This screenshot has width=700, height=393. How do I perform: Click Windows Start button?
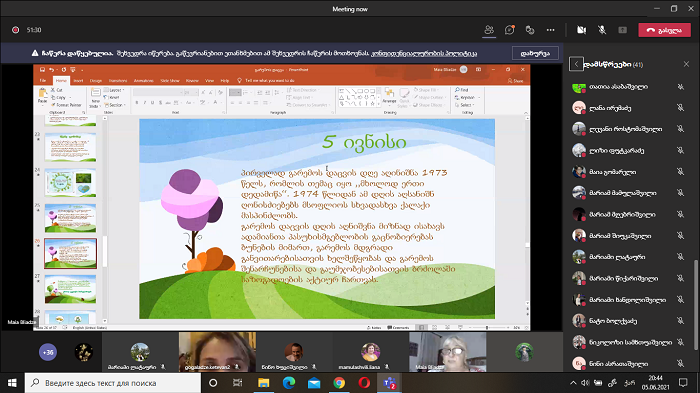12,383
